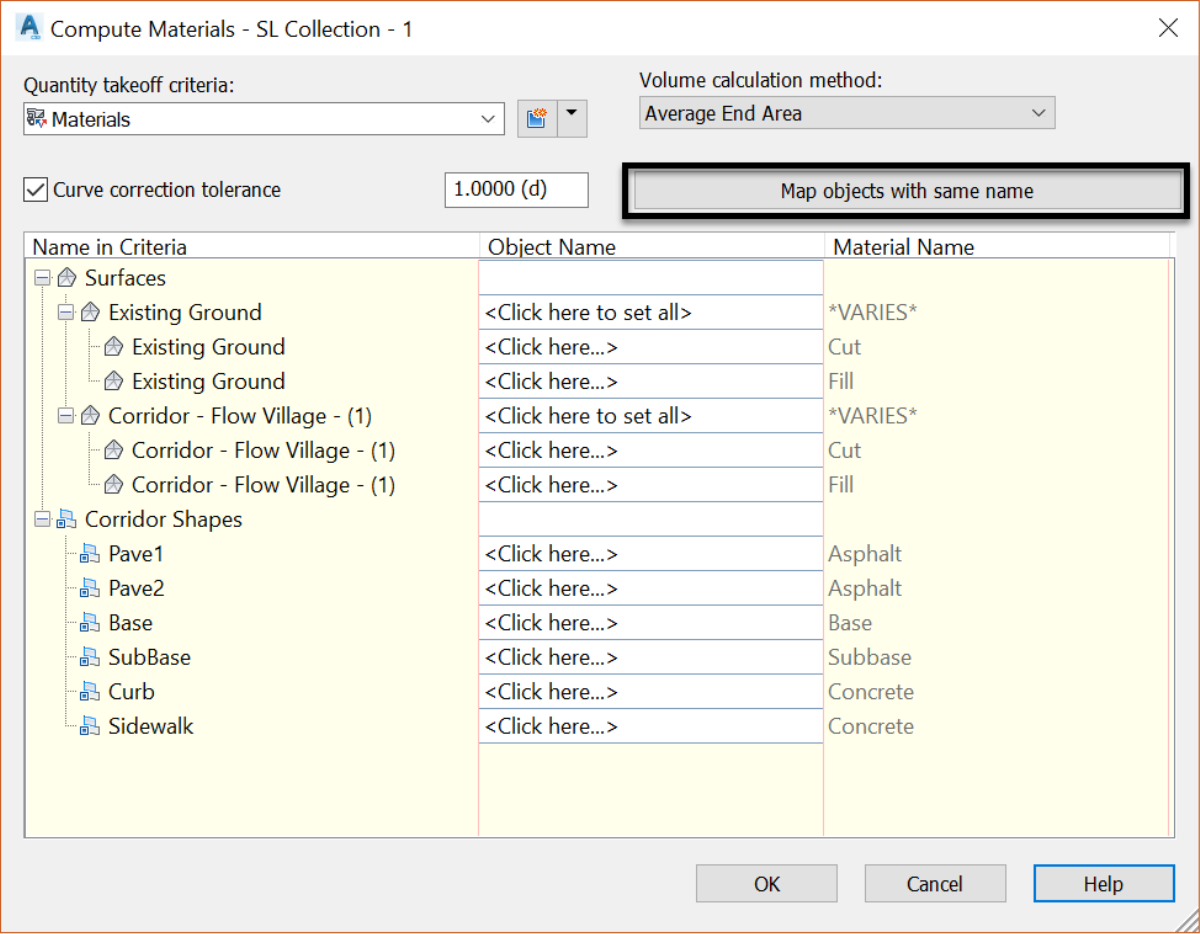Click object name cell for Pave1
The image size is (1200, 934).
651,554
